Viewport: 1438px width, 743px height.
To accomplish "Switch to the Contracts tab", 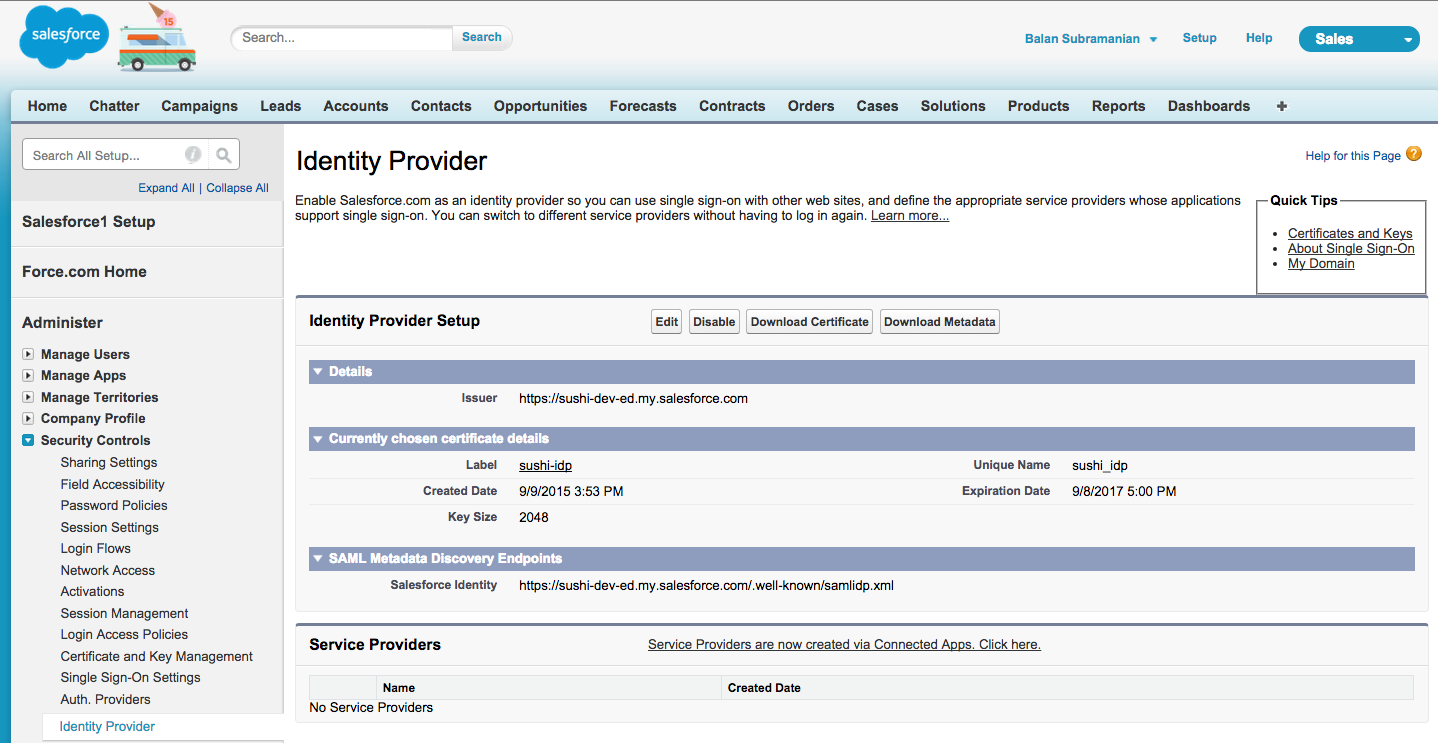I will point(732,106).
